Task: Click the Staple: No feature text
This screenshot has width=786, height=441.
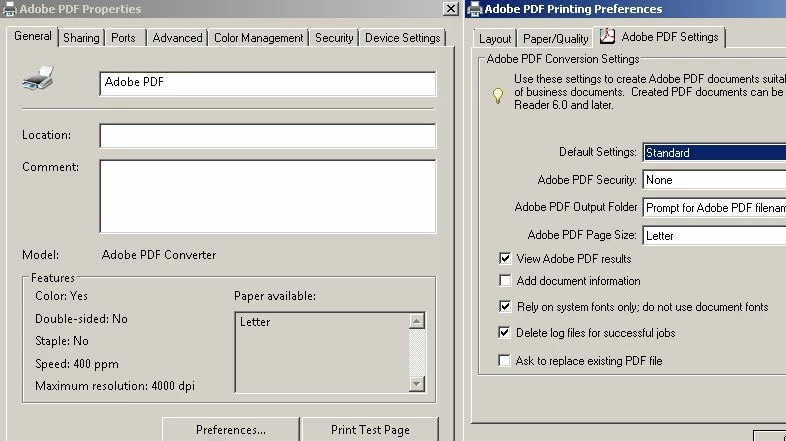Action: (62, 341)
